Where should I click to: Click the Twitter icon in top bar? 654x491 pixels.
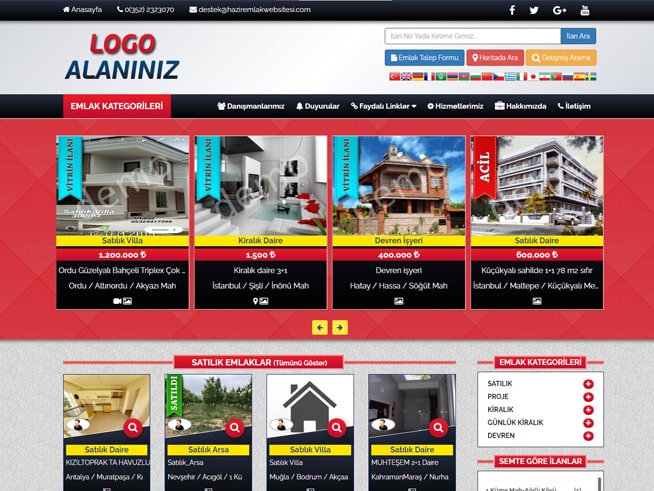534,10
